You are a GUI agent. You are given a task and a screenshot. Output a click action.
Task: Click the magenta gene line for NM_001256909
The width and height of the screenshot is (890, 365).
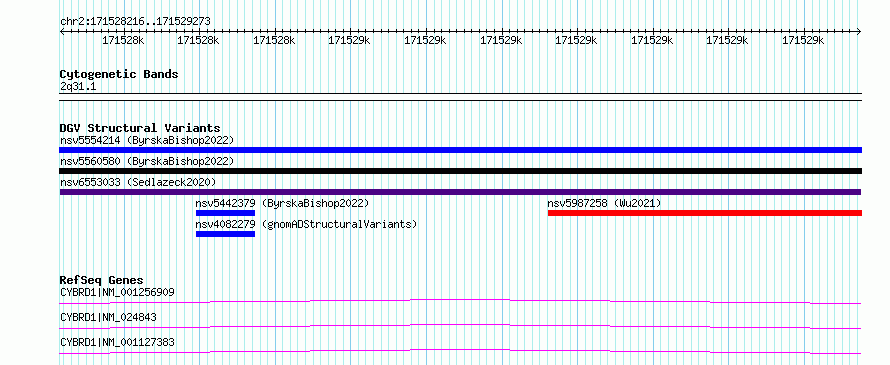(x=460, y=301)
